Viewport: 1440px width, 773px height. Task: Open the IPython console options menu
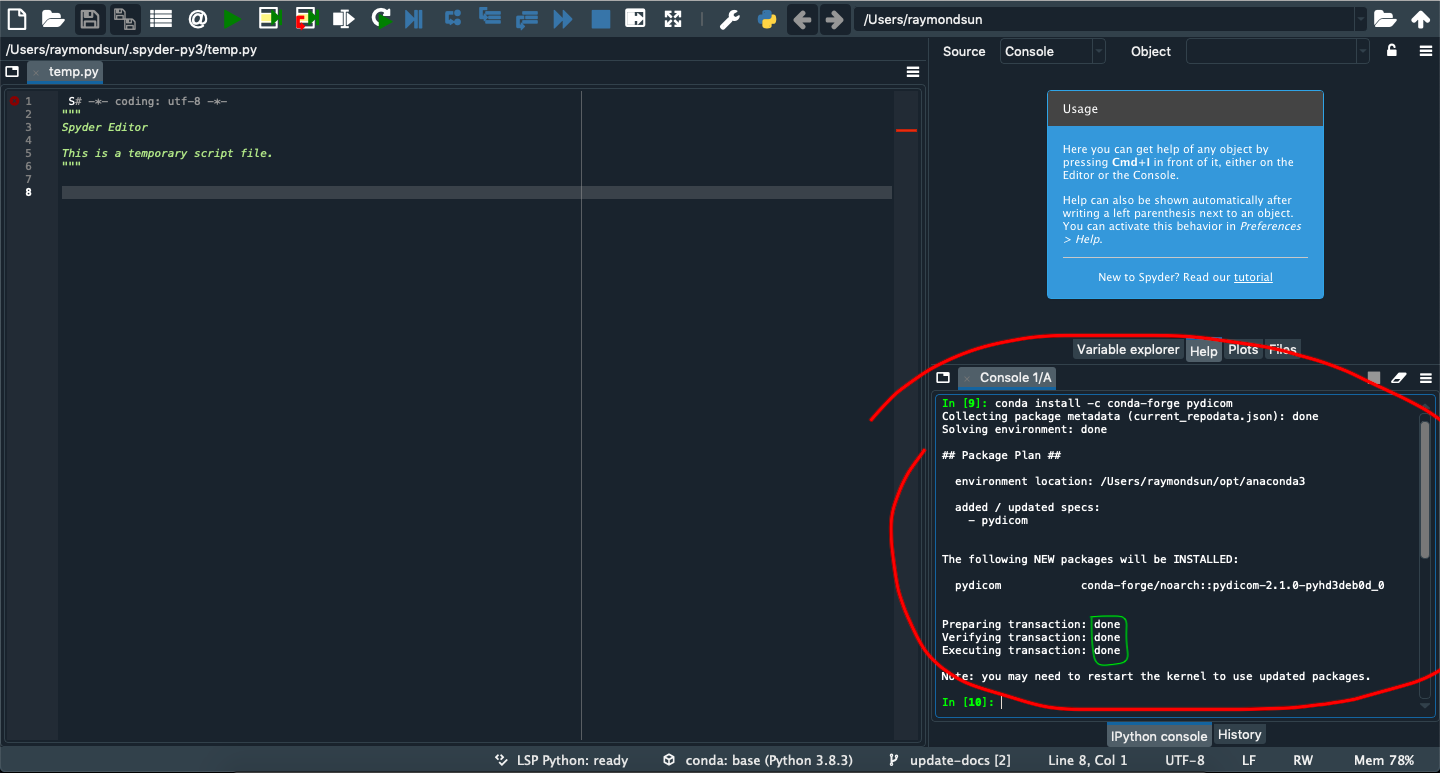tap(1426, 378)
